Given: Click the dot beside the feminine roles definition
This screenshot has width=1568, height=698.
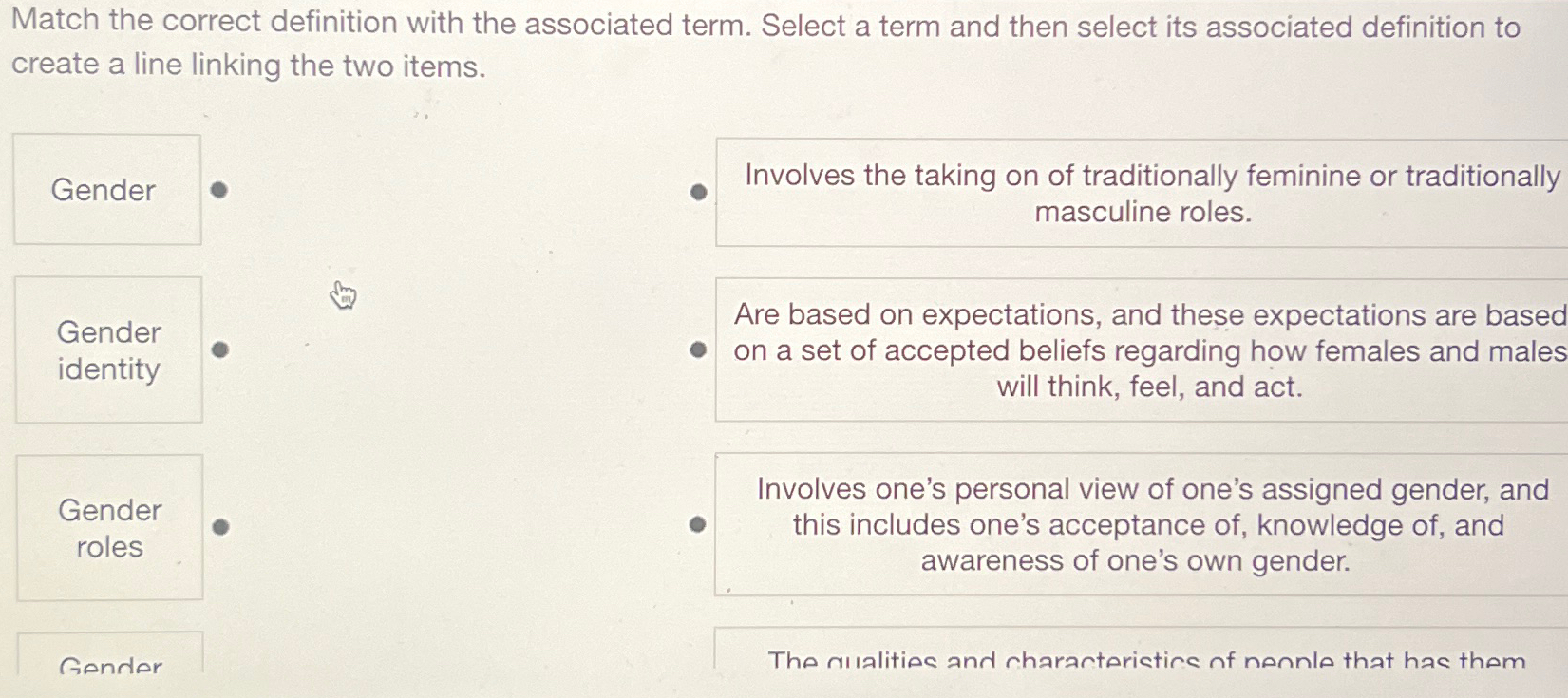Looking at the screenshot, I should pos(700,192).
